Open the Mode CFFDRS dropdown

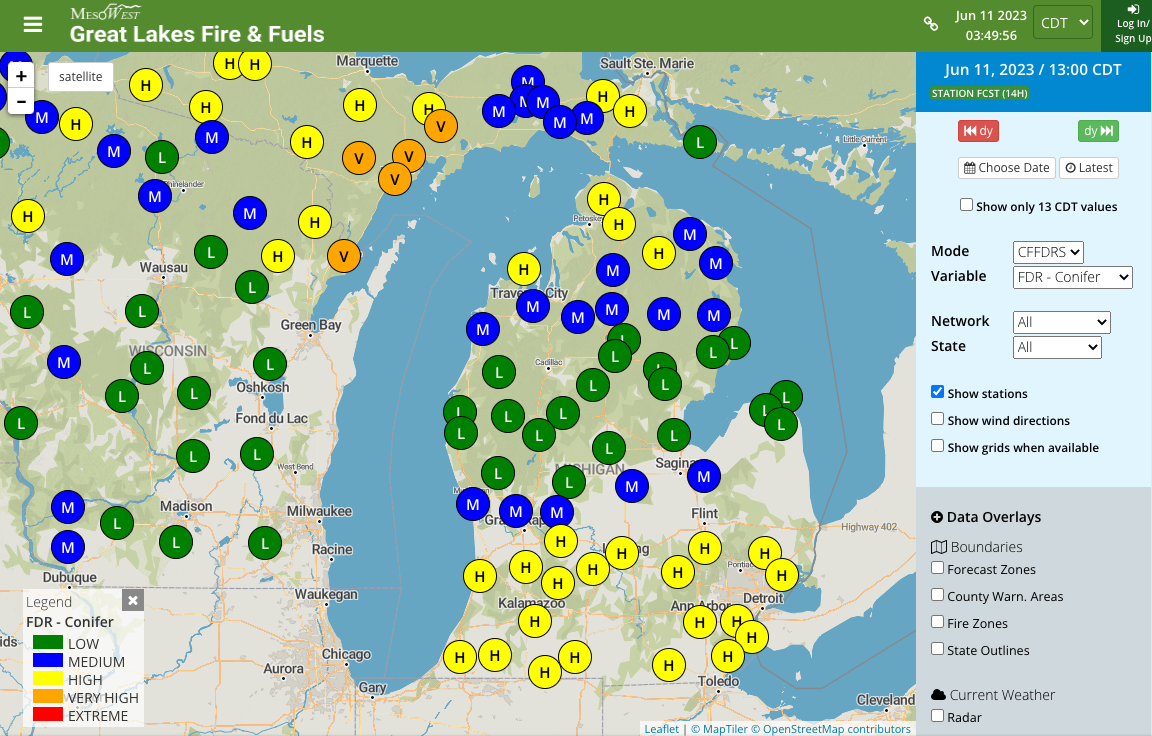coord(1048,252)
